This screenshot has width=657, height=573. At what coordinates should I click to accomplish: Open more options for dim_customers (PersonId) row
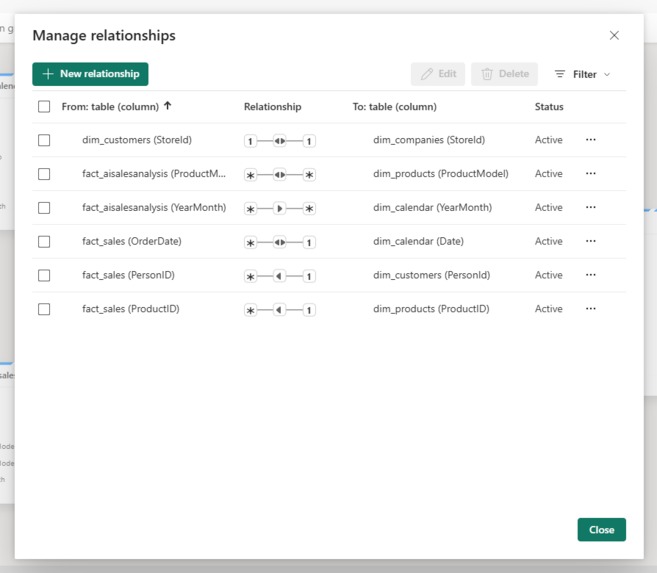591,275
